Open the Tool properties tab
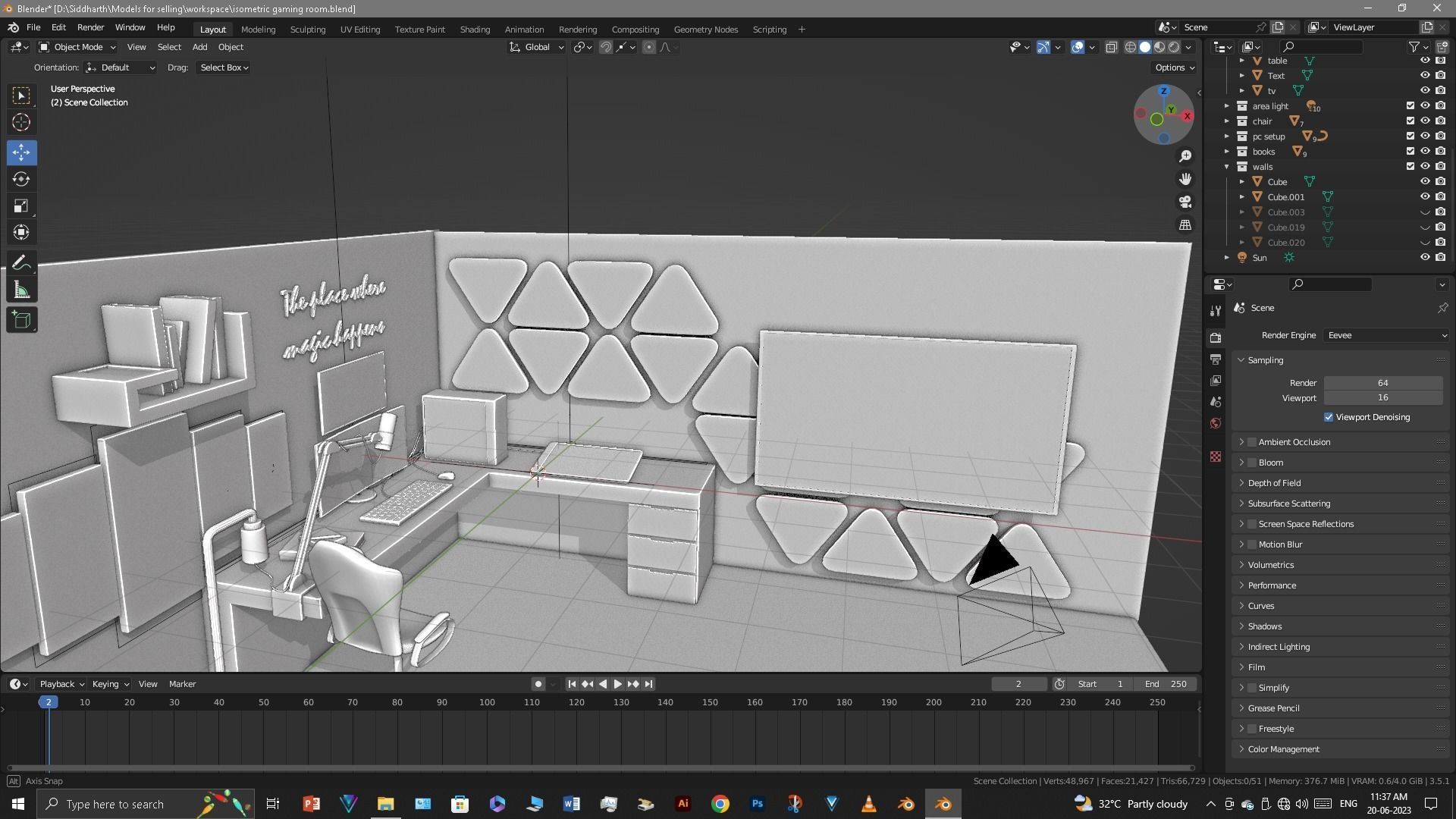The height and width of the screenshot is (819, 1456). tap(1216, 311)
